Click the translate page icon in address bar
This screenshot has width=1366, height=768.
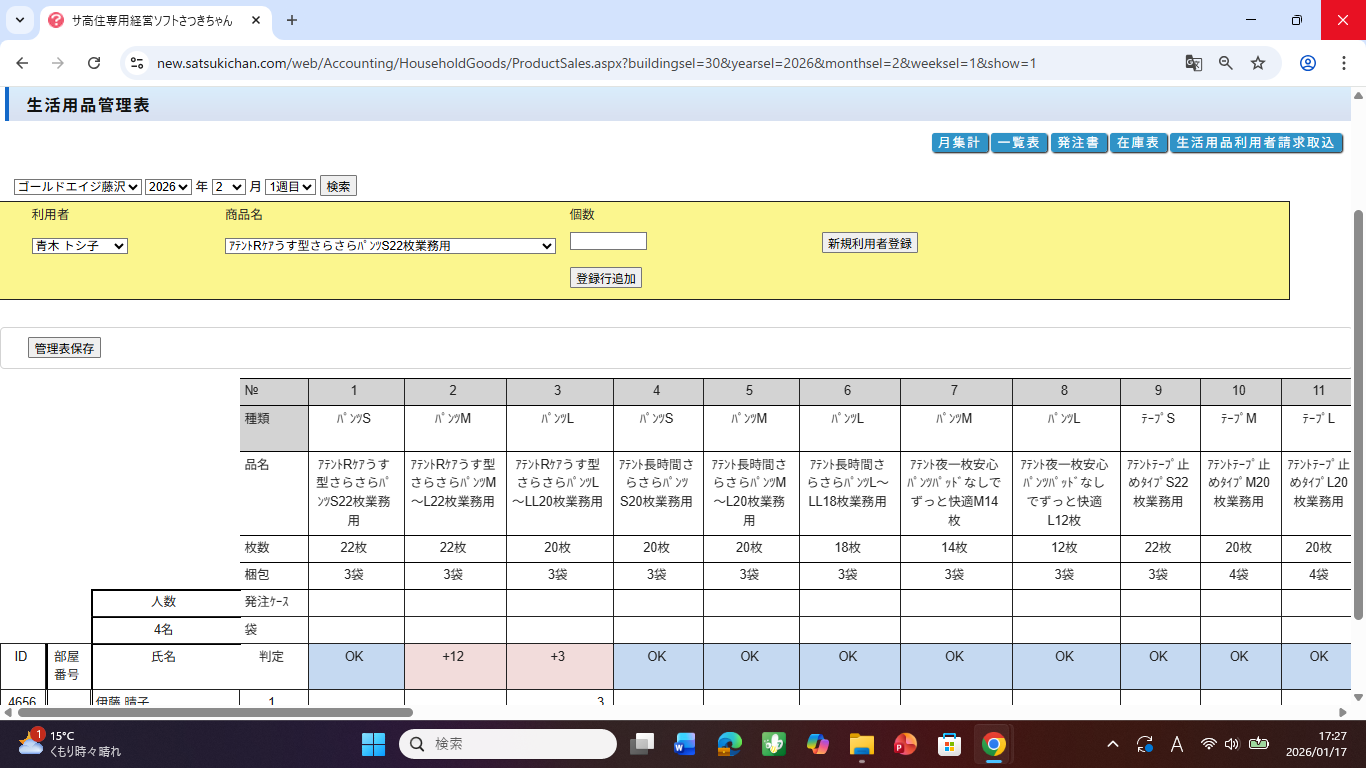coord(1193,63)
